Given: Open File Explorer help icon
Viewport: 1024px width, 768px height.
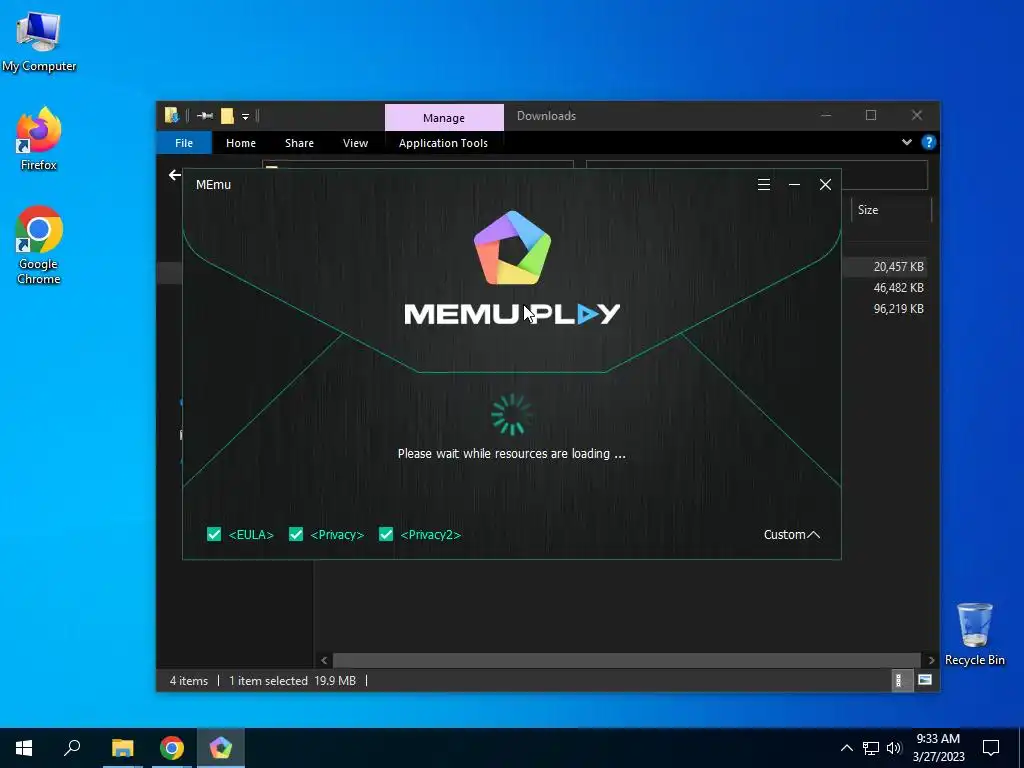Looking at the screenshot, I should (x=928, y=142).
